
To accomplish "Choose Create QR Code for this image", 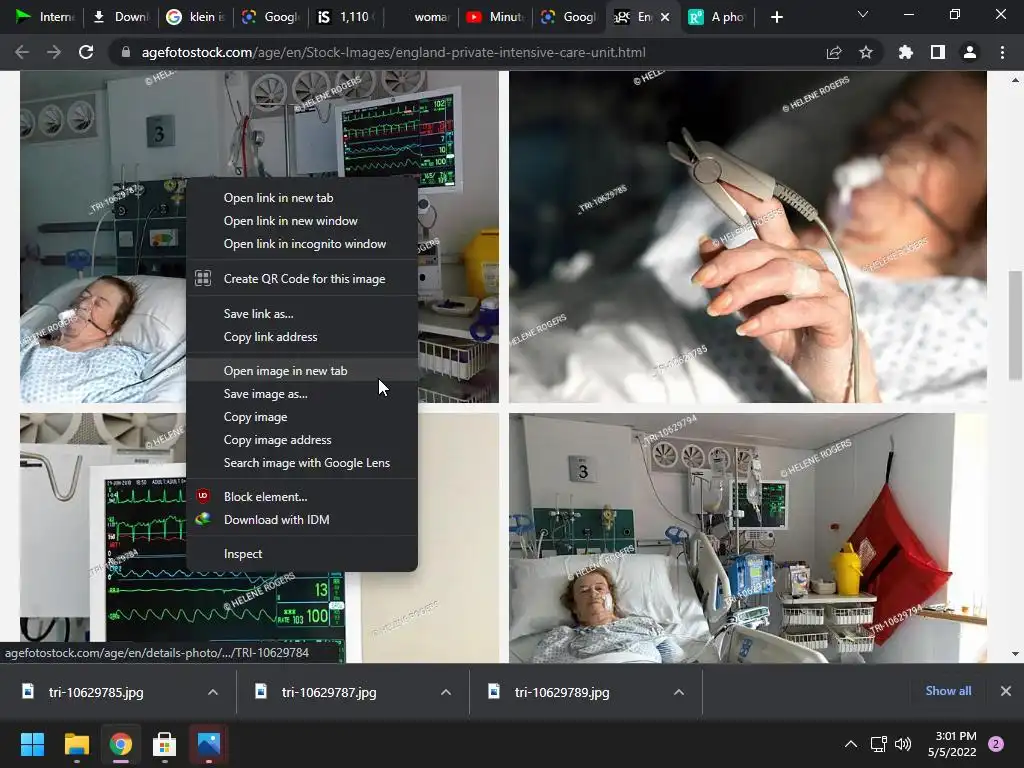I will click(304, 279).
